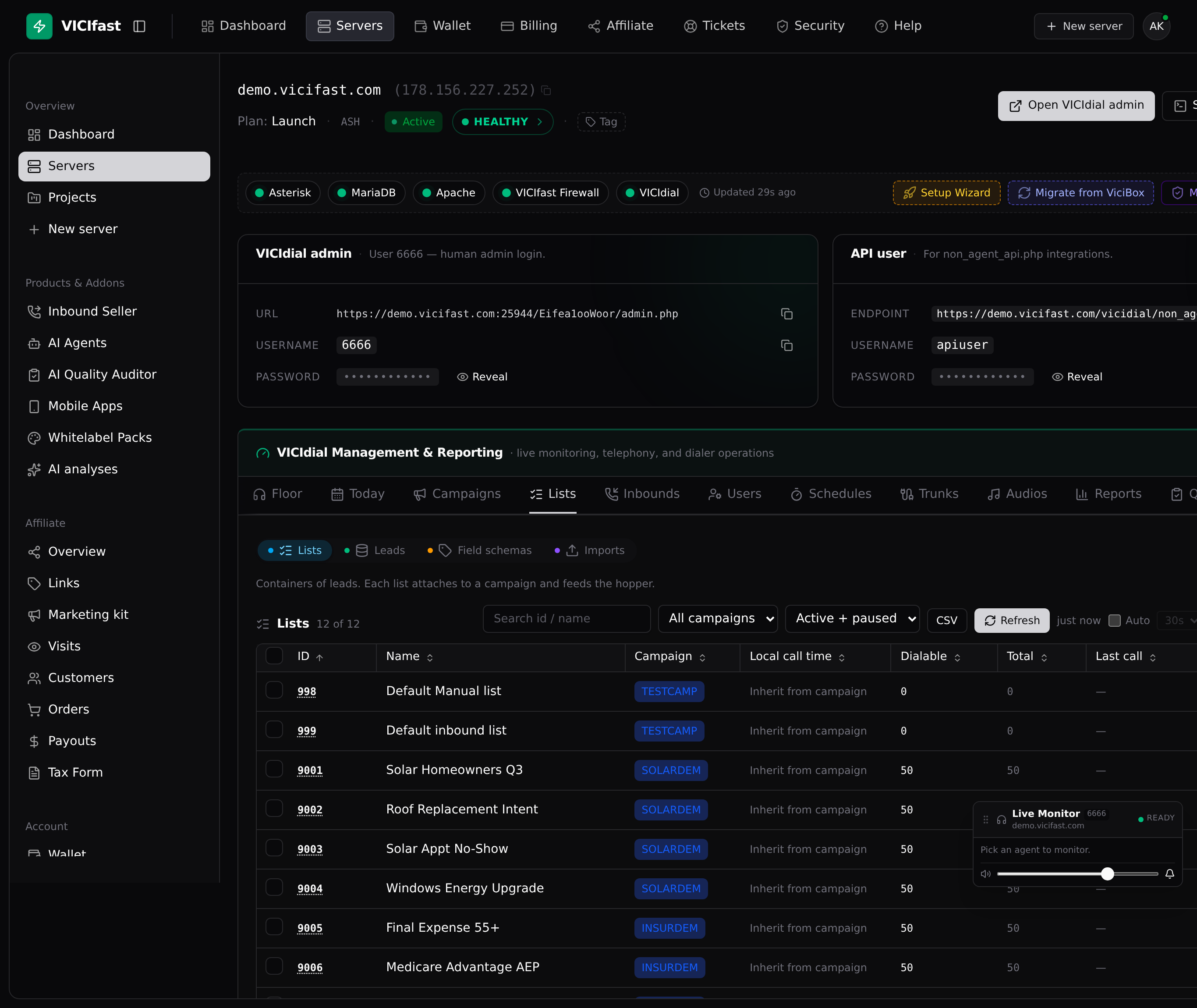Click the Refresh lists button
1197x1008 pixels.
(x=1011, y=621)
